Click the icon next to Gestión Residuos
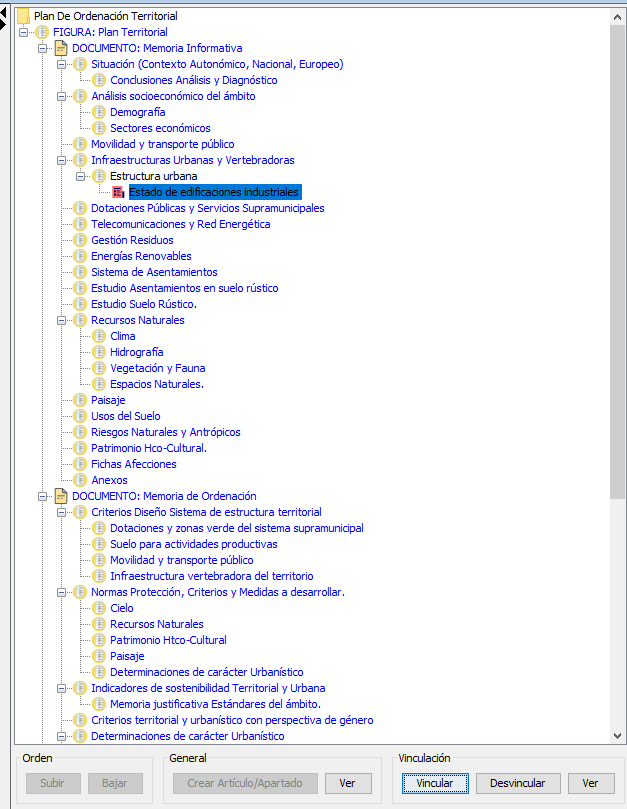This screenshot has width=627, height=809. (80, 240)
